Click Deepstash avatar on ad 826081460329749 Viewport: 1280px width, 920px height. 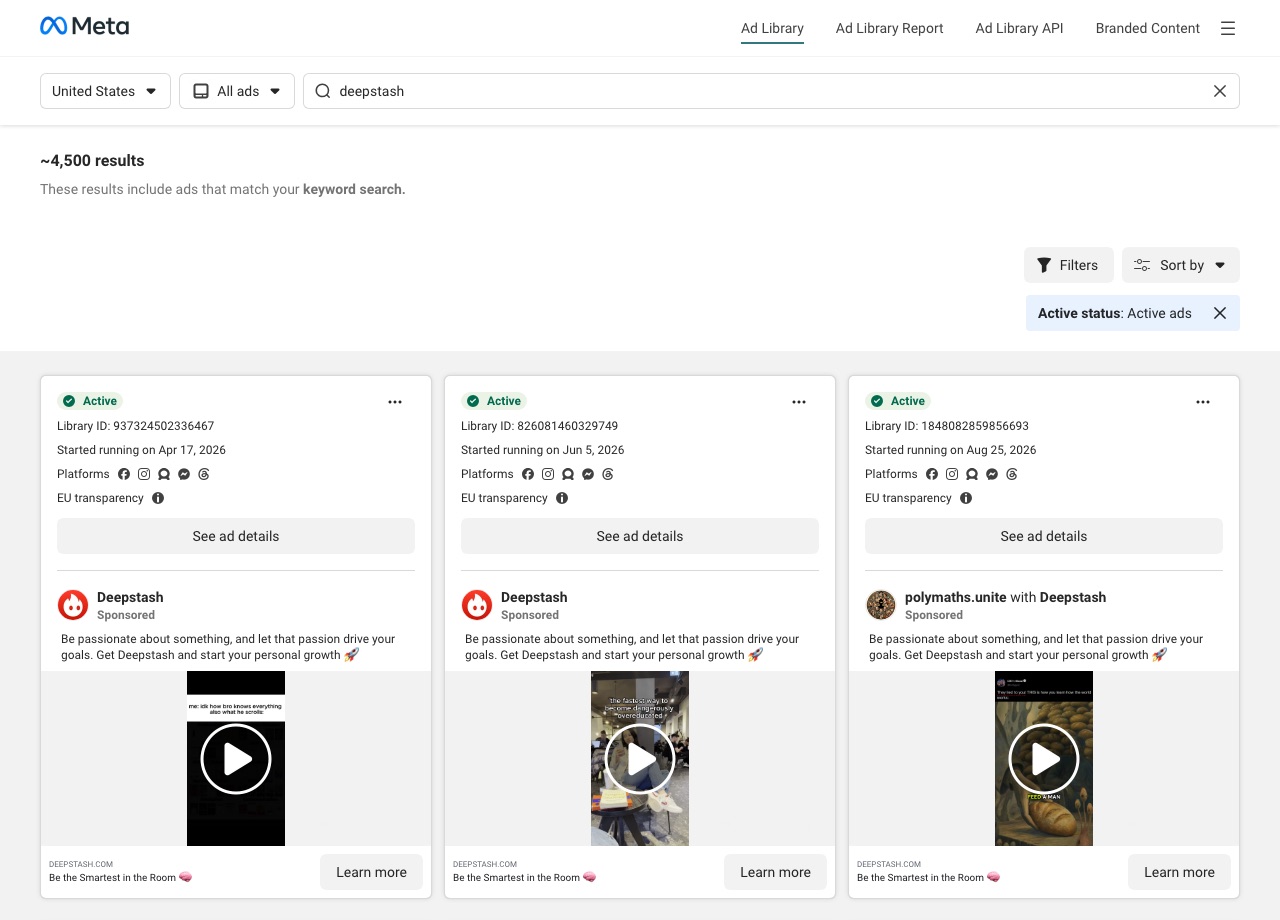point(477,605)
